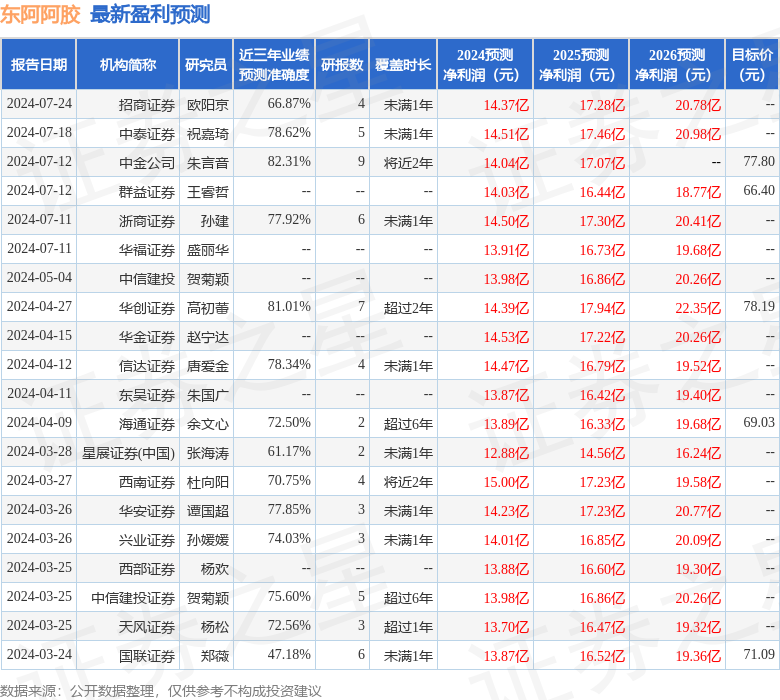Screen dimensions: 780x700
Task: Click the 15.00亿 2024 profit forecast
Action: pyautogui.click(x=506, y=482)
